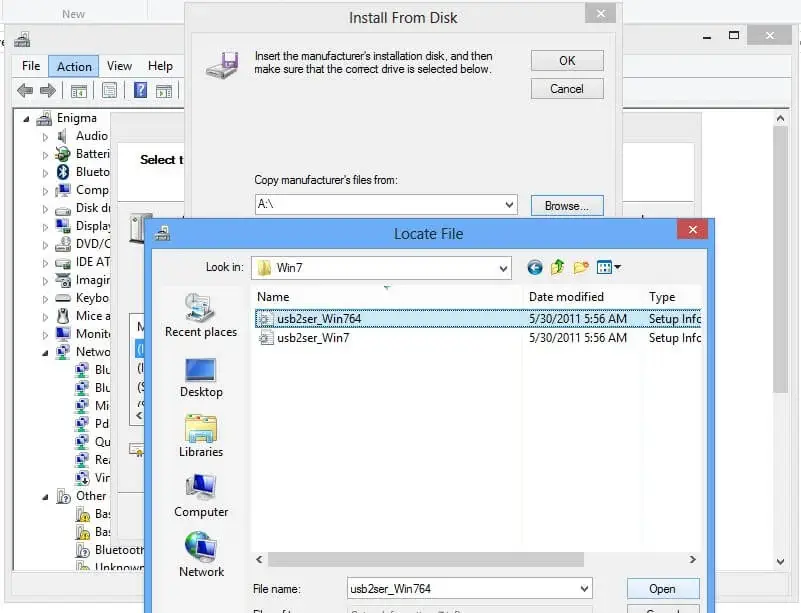Select the Show properties toolbar icon
Image resolution: width=801 pixels, height=613 pixels.
110,90
